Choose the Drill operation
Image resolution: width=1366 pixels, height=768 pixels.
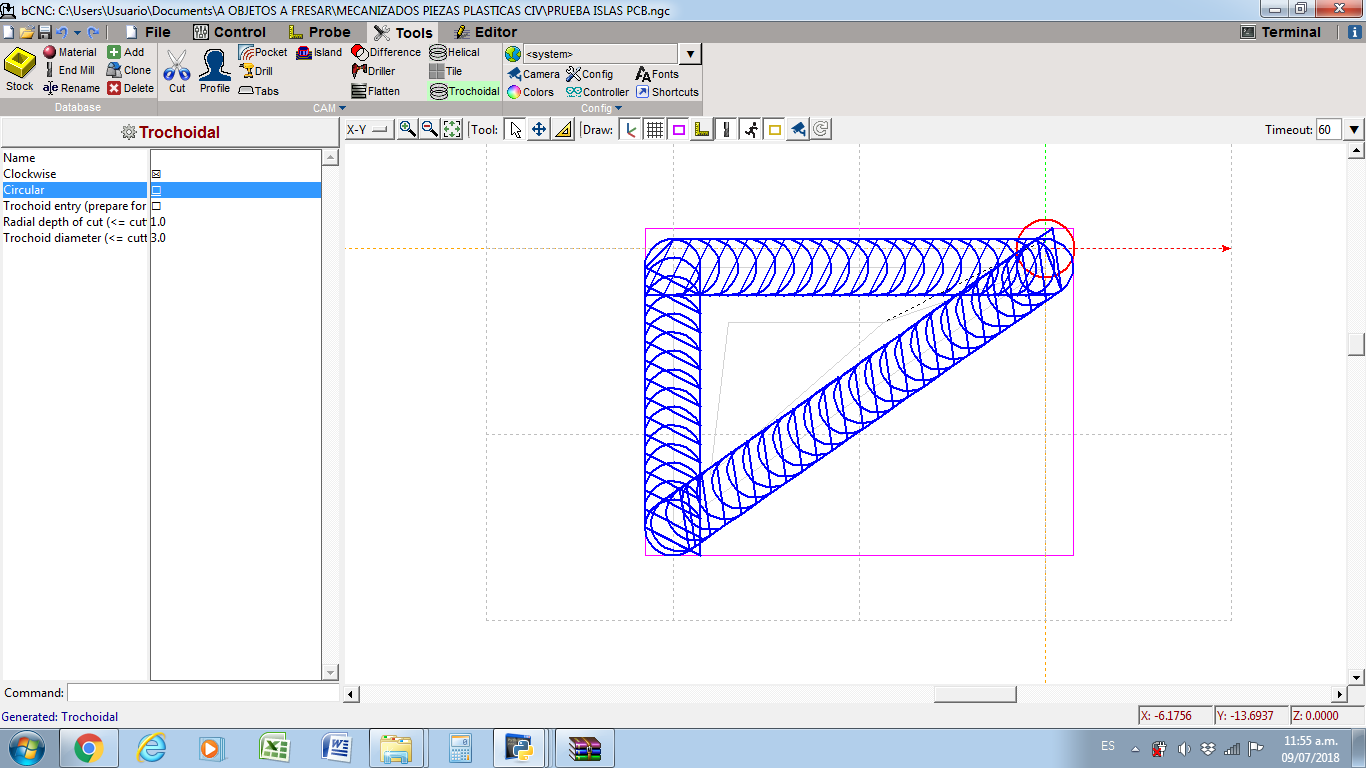256,71
